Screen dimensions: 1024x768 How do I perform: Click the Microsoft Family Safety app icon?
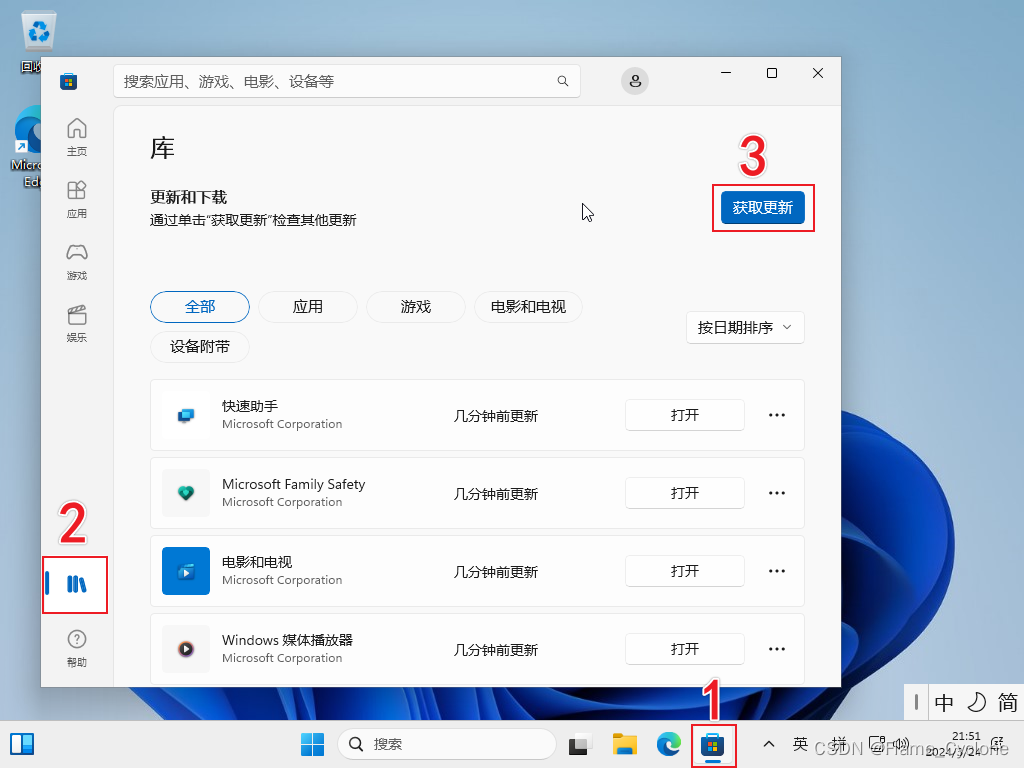(186, 493)
